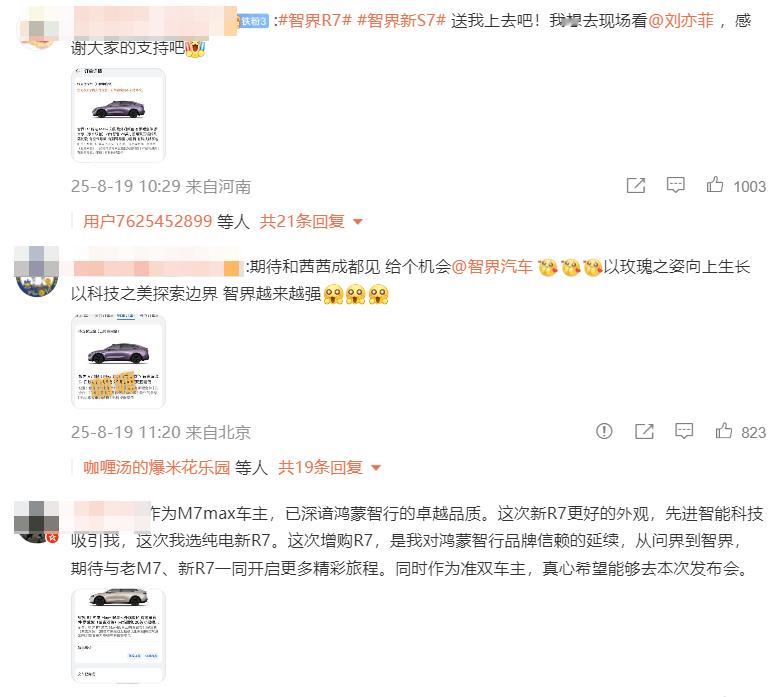Expand the 共21条回复 replies arrow
This screenshot has width=784, height=697.
pos(358,222)
